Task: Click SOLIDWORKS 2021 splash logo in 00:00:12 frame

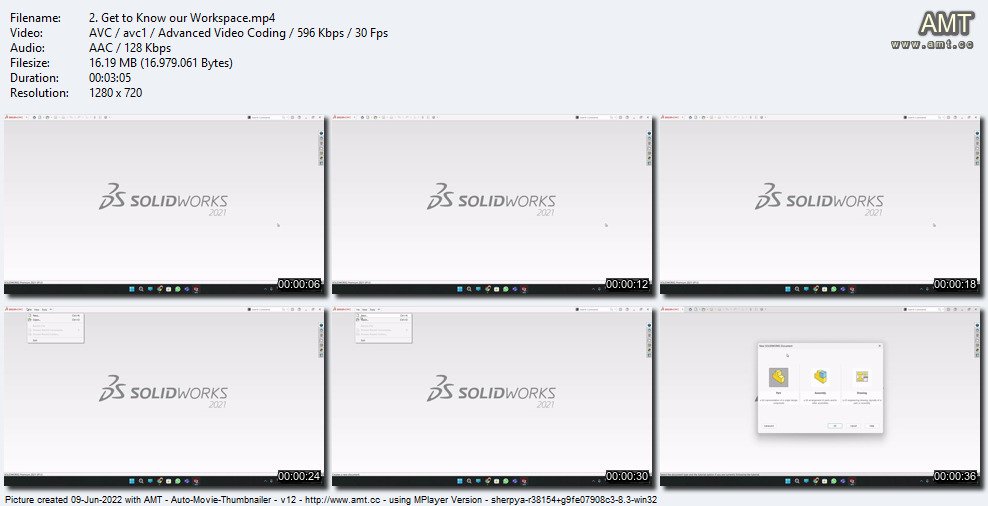Action: [x=491, y=199]
